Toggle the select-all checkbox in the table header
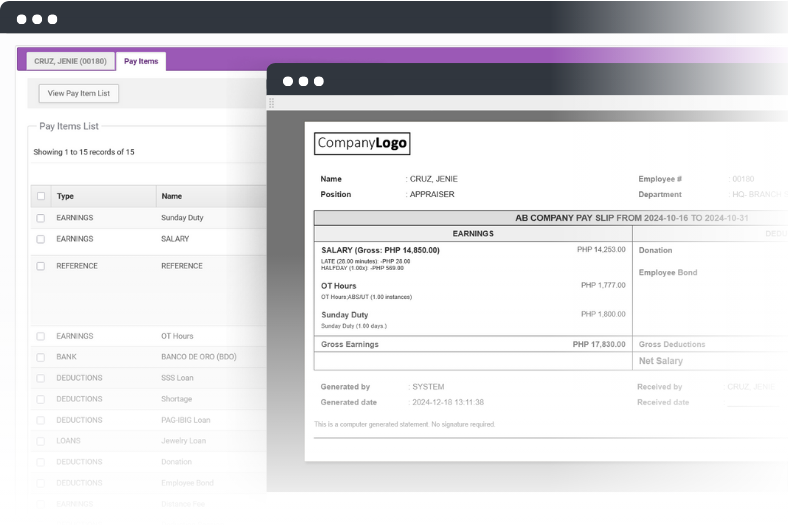Screen dimensions: 788x525 tap(41, 196)
